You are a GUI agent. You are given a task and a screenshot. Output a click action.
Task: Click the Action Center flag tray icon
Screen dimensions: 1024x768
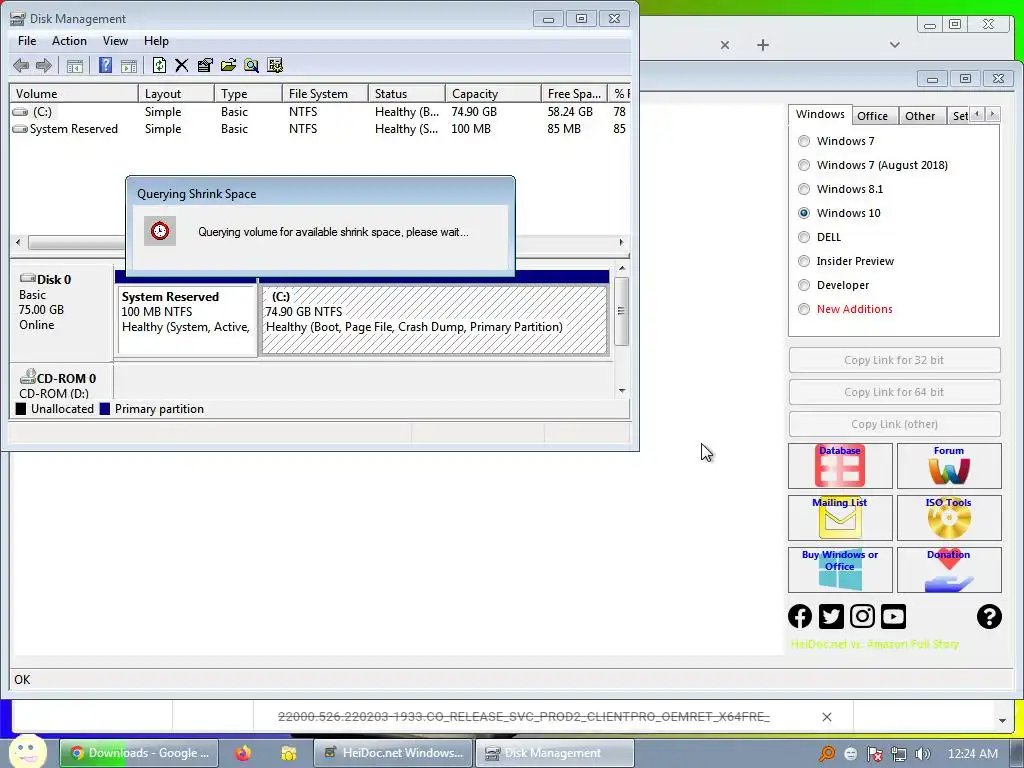[x=874, y=754]
